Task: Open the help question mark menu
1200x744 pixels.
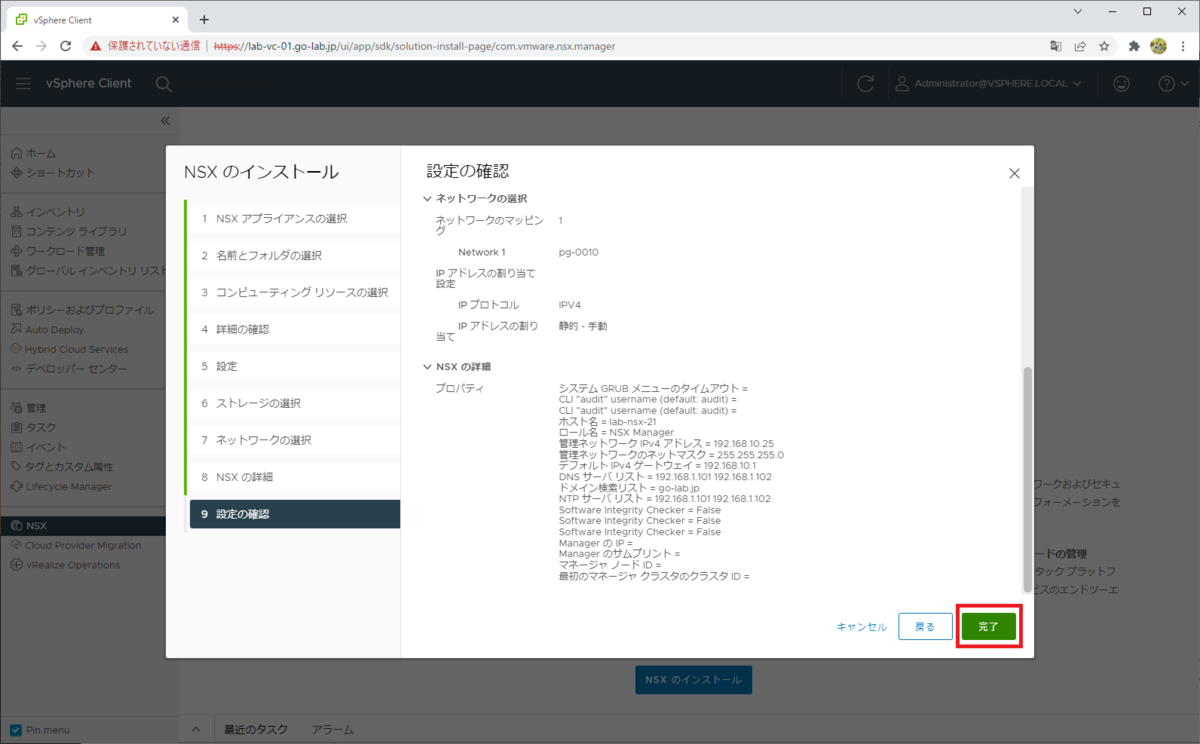Action: point(1172,84)
